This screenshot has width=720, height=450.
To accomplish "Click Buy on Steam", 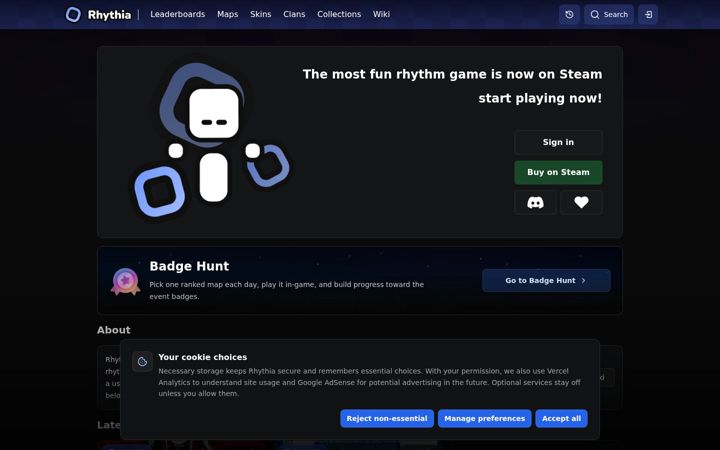I will point(558,172).
